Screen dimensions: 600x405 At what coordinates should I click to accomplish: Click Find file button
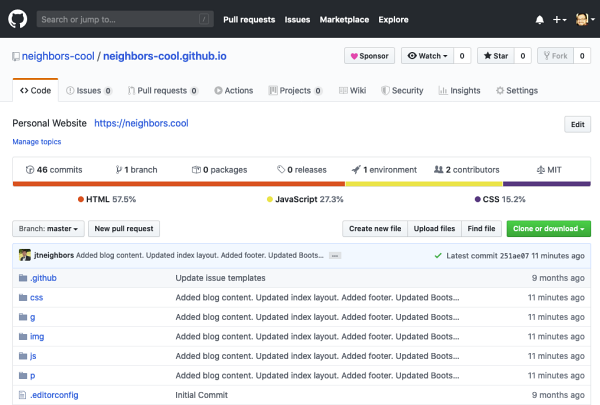pos(481,229)
